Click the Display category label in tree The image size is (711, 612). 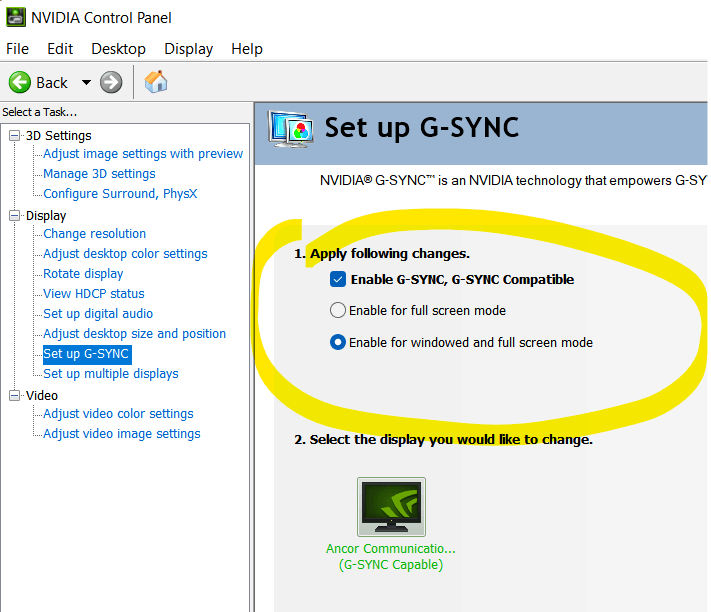tap(46, 215)
